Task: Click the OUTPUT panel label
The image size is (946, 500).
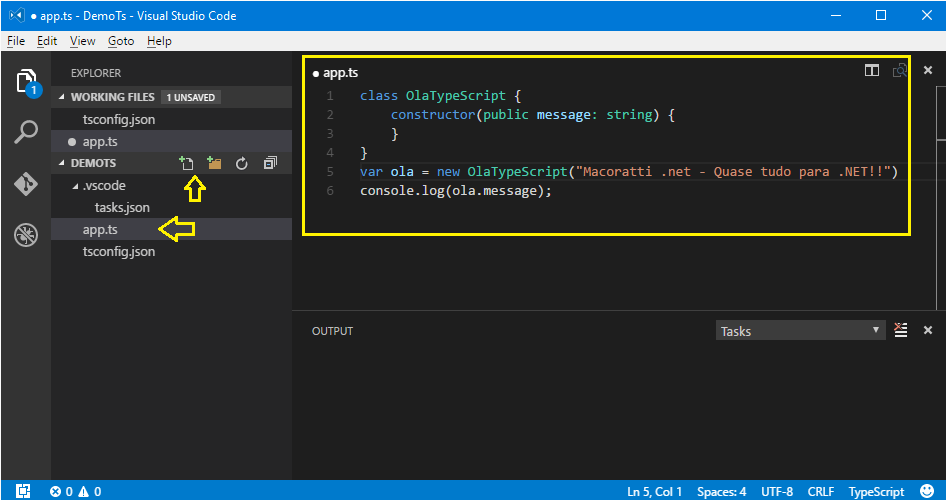Action: point(332,331)
